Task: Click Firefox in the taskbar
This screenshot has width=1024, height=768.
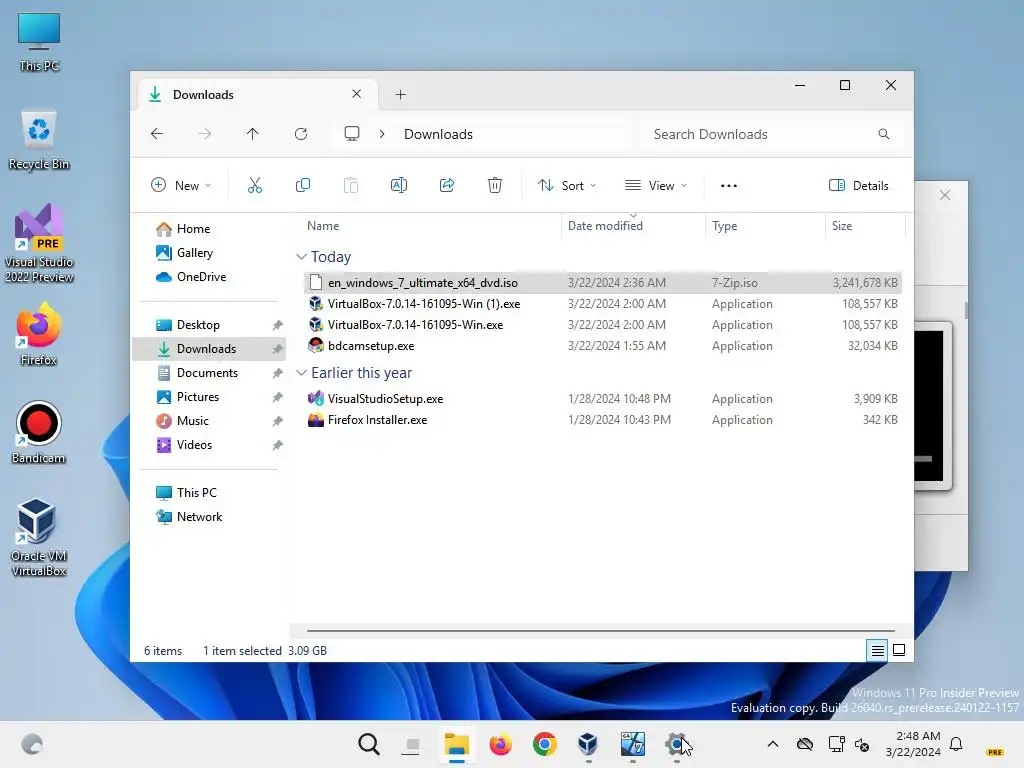Action: point(501,744)
